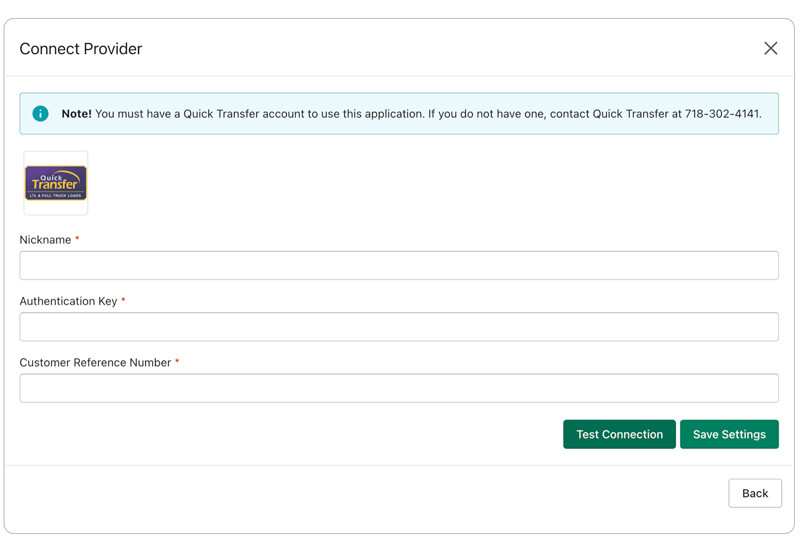Click 'LTL & Full Truck Loads' logo tagline

point(56,196)
